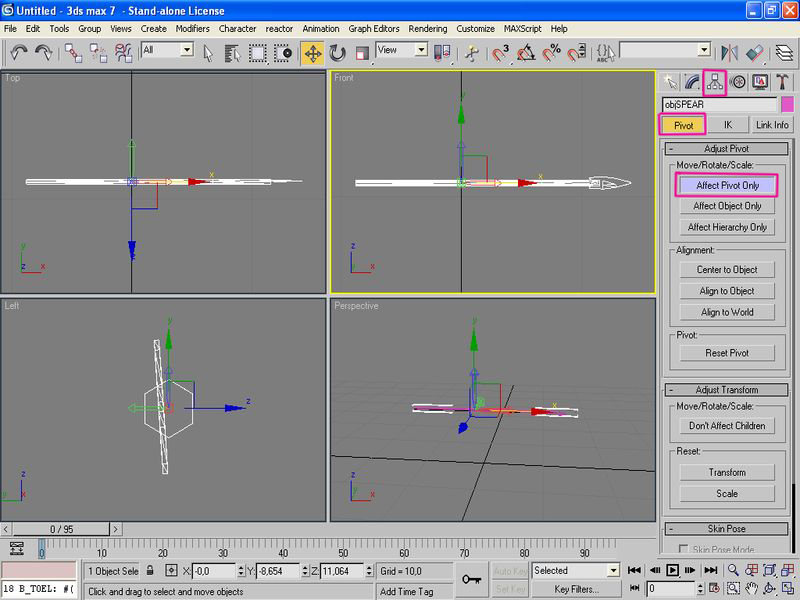
Task: Toggle Affect Object Only
Action: click(727, 206)
